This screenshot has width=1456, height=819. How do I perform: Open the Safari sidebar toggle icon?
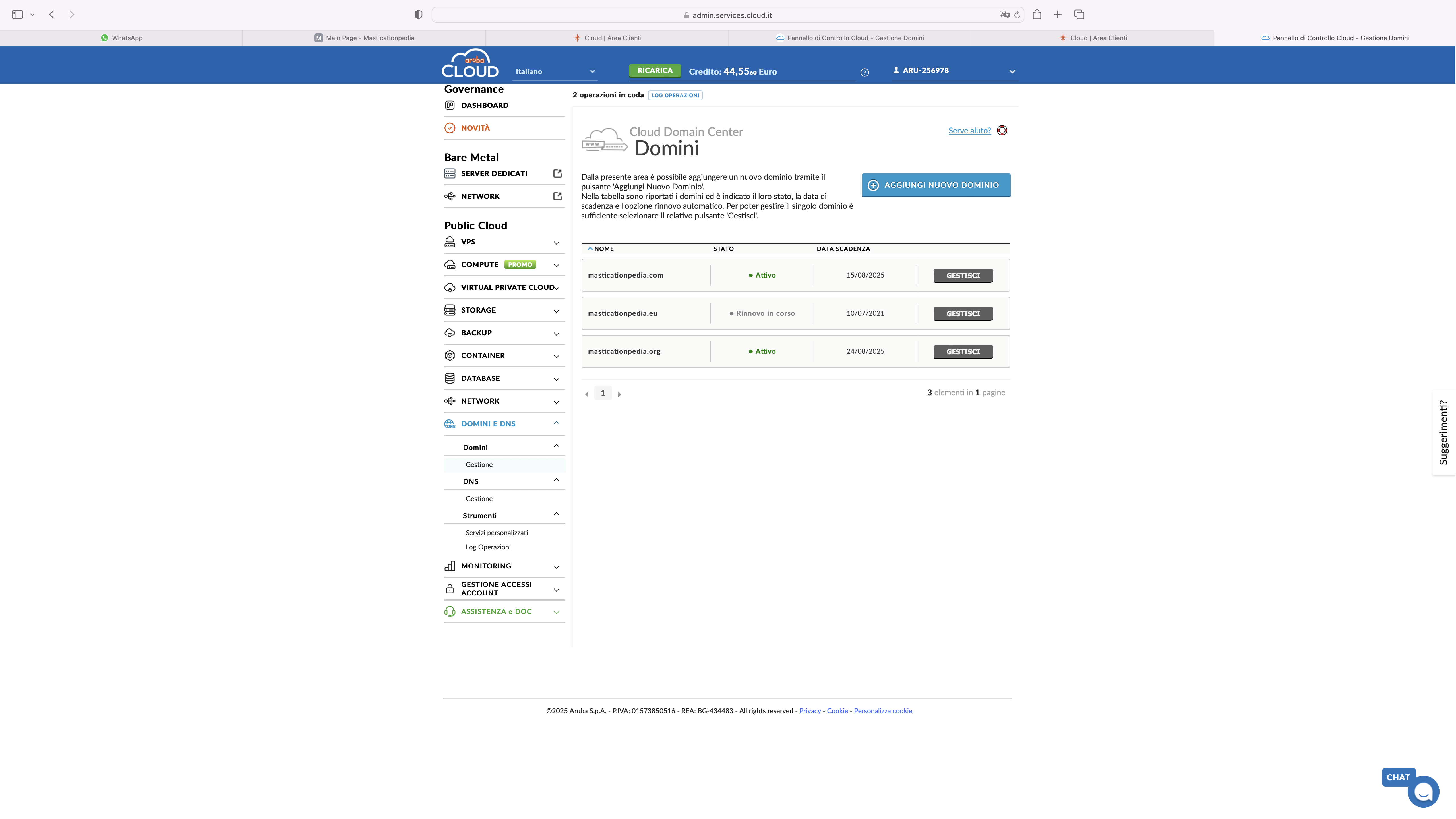click(18, 15)
